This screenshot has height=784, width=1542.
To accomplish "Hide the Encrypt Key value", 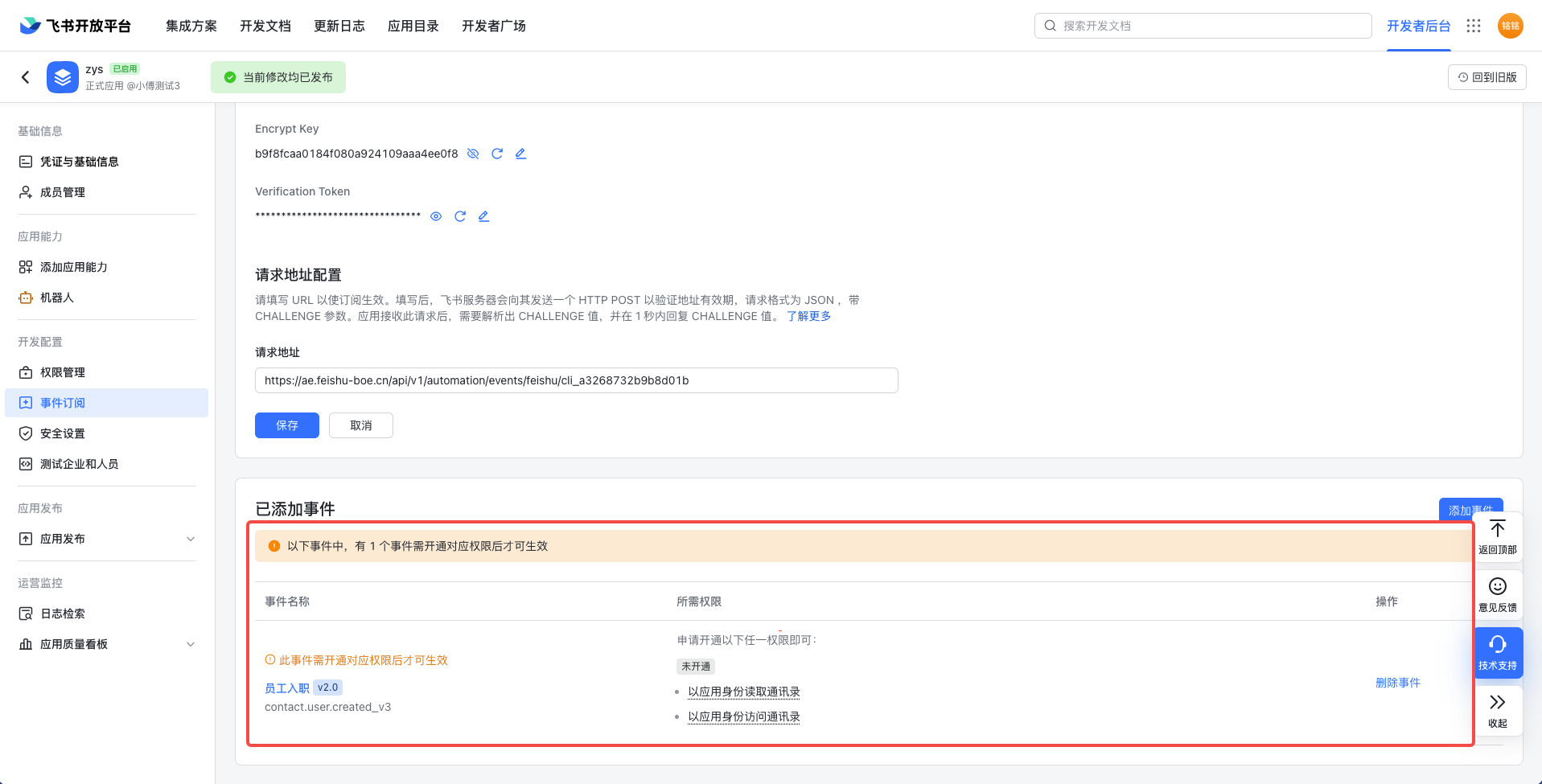I will point(473,154).
